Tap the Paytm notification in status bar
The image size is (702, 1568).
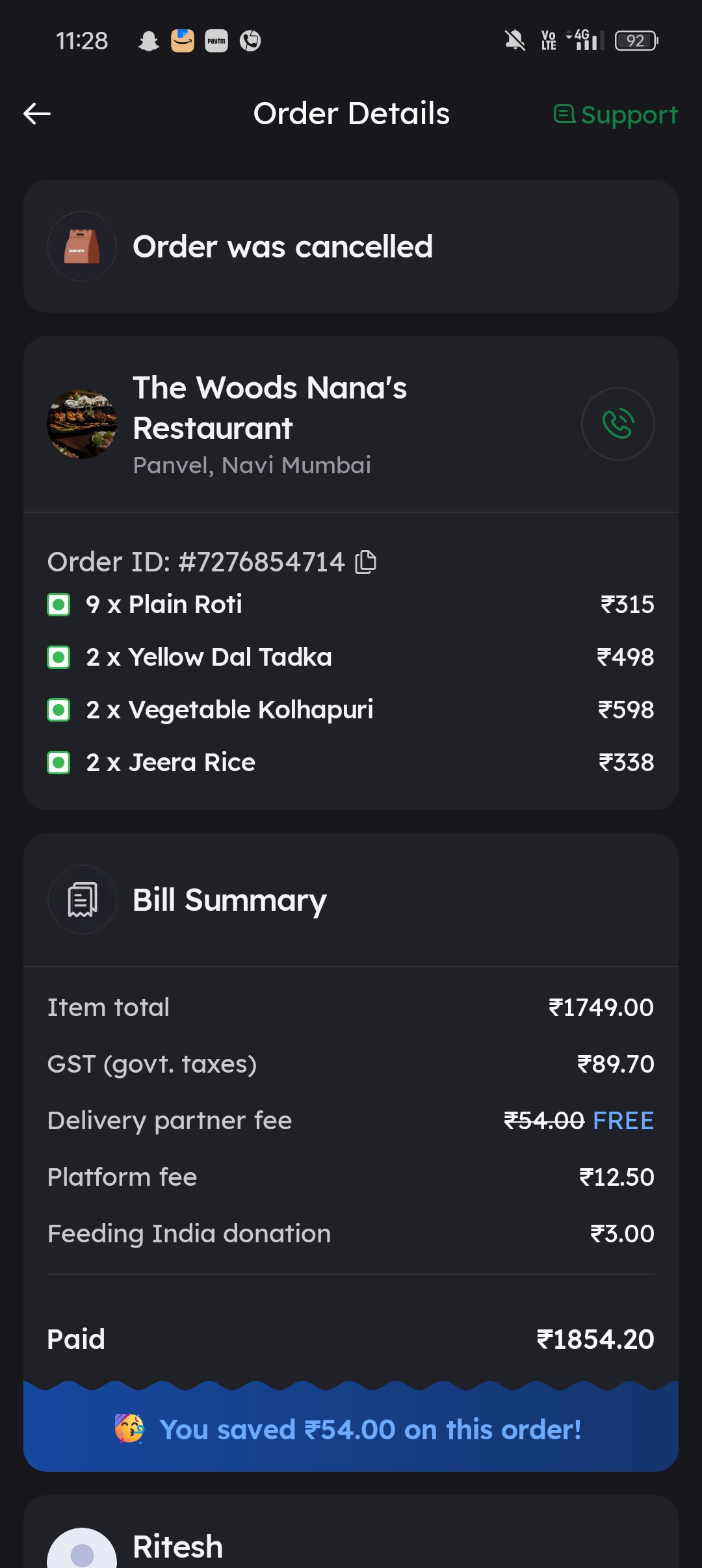[x=216, y=41]
